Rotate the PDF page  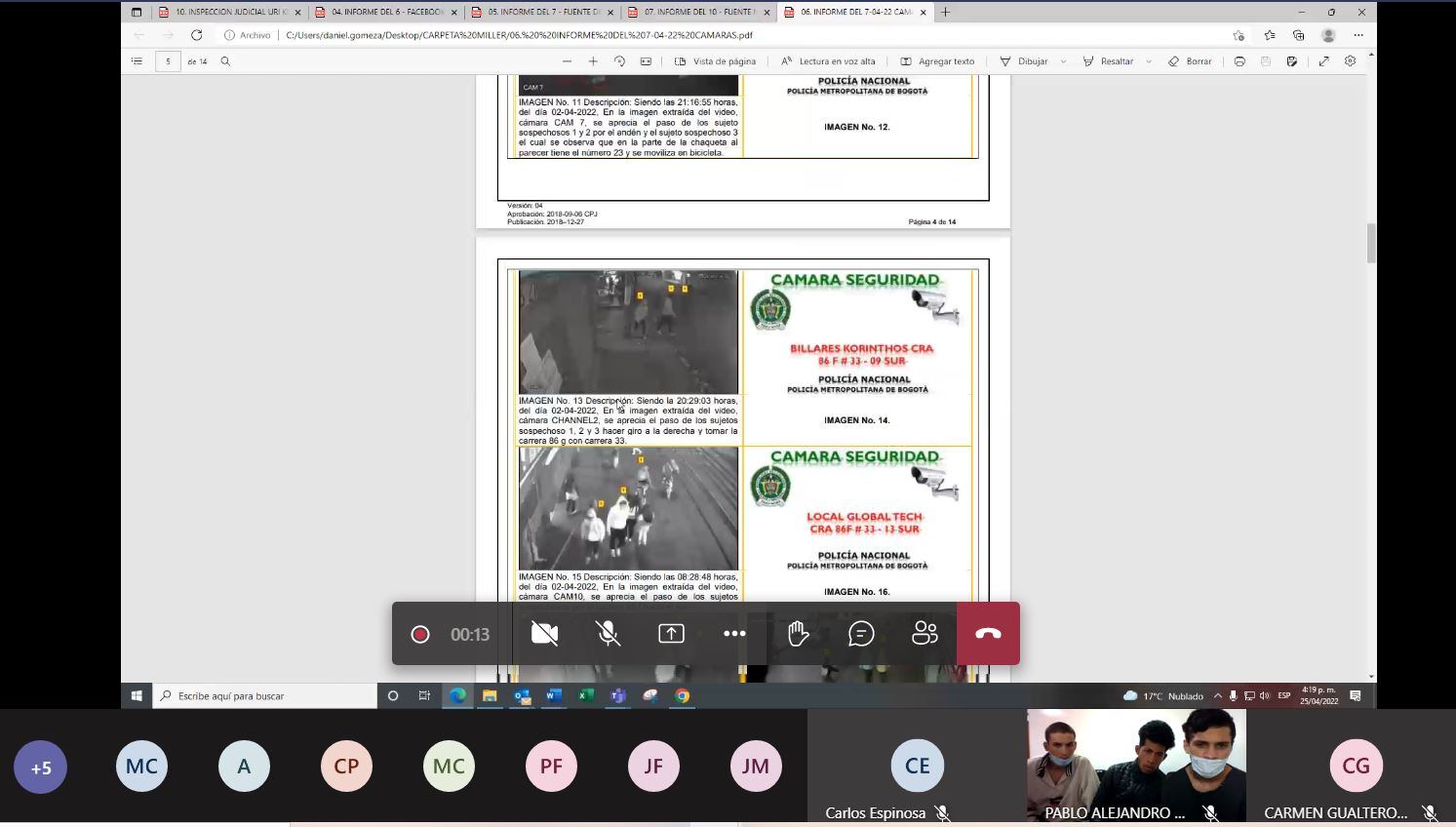pos(619,61)
